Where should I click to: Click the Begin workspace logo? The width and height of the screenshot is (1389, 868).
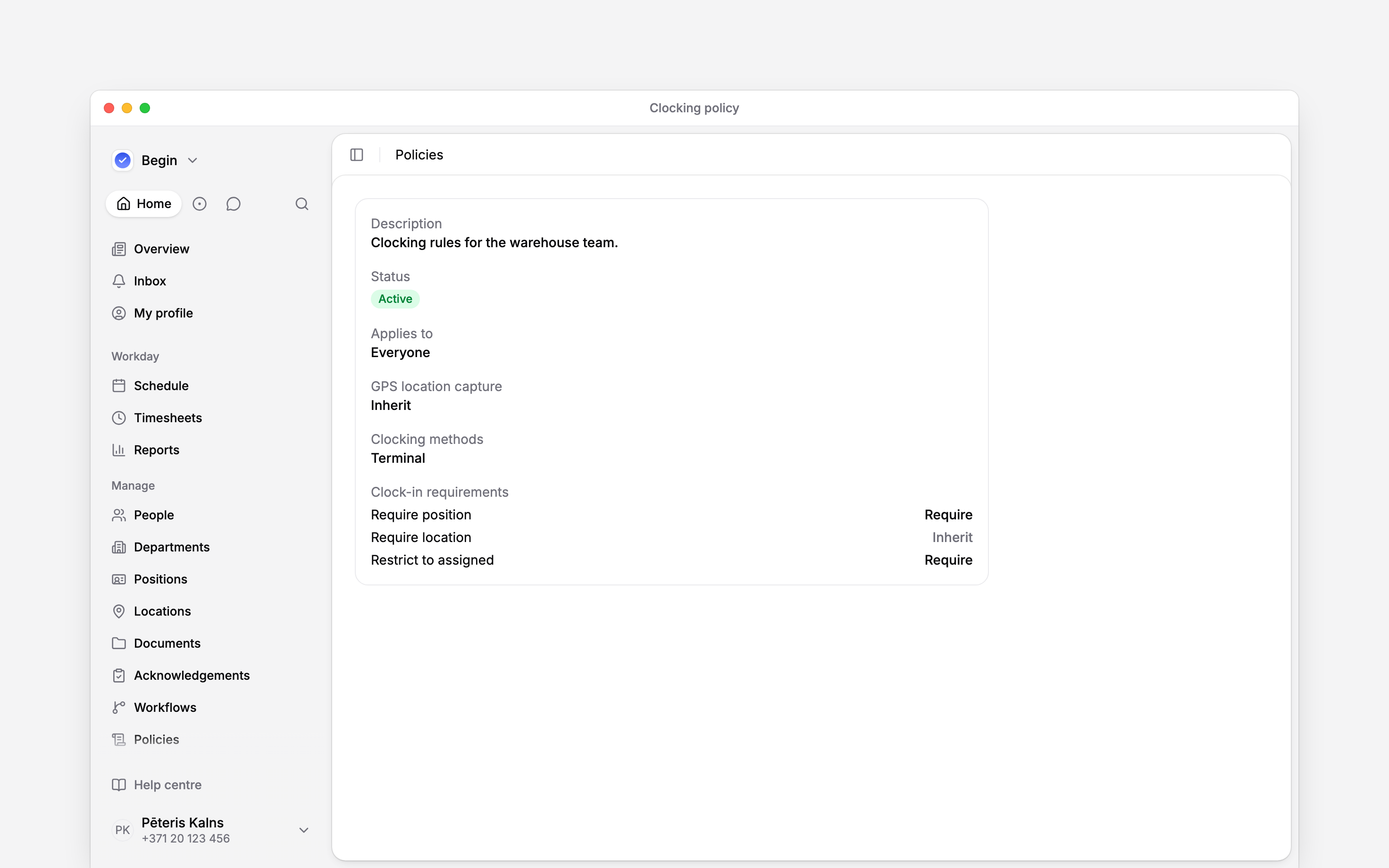coord(123,160)
